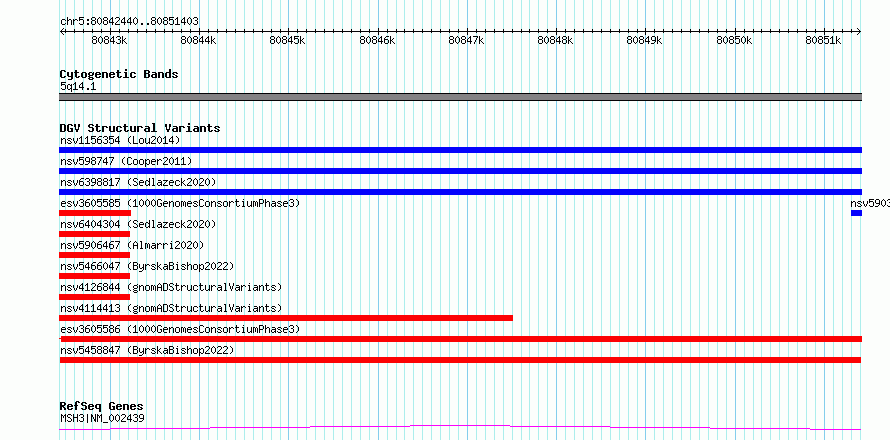The height and width of the screenshot is (440, 890).
Task: Click the partially visible nsv5903 label
Action: [870, 203]
